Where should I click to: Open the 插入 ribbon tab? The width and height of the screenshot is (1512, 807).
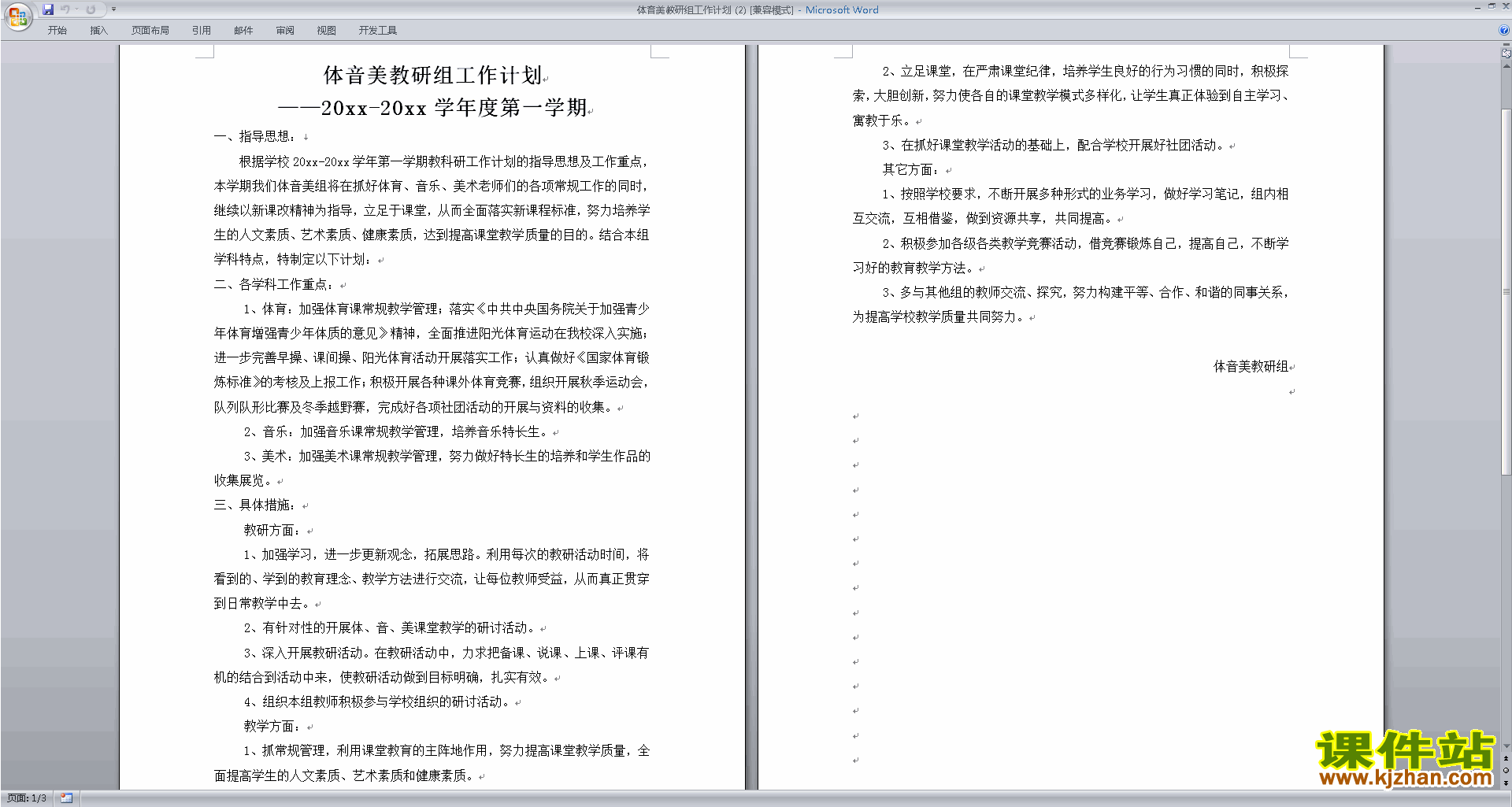[x=98, y=31]
